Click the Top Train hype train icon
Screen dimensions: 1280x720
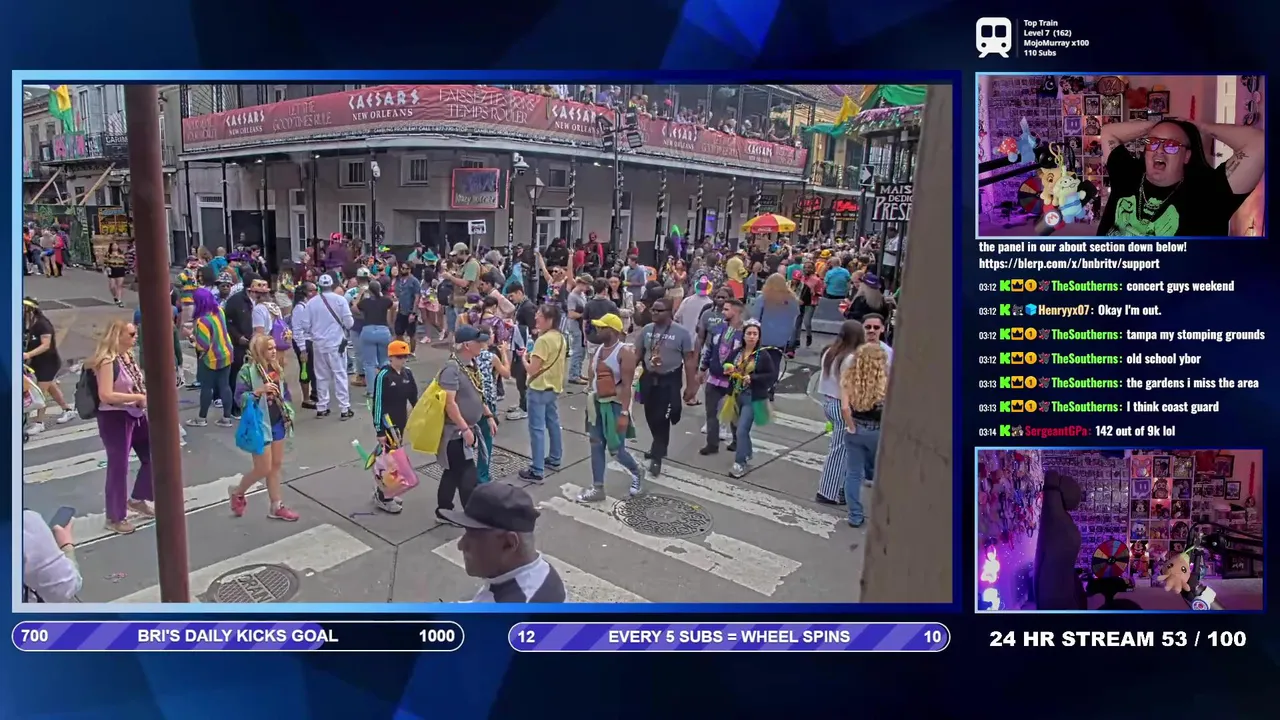coord(994,38)
